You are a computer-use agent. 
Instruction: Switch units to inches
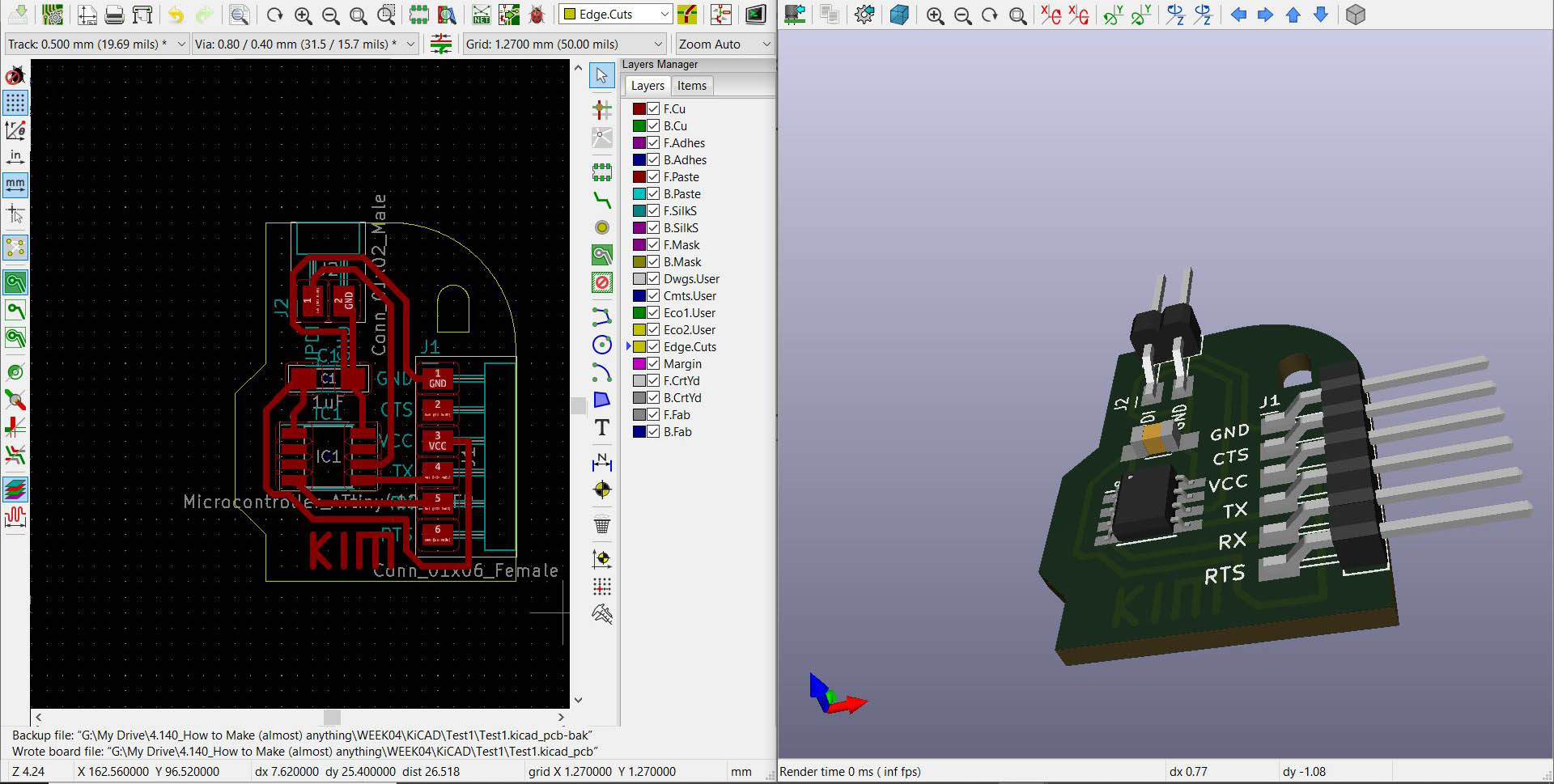[x=15, y=157]
